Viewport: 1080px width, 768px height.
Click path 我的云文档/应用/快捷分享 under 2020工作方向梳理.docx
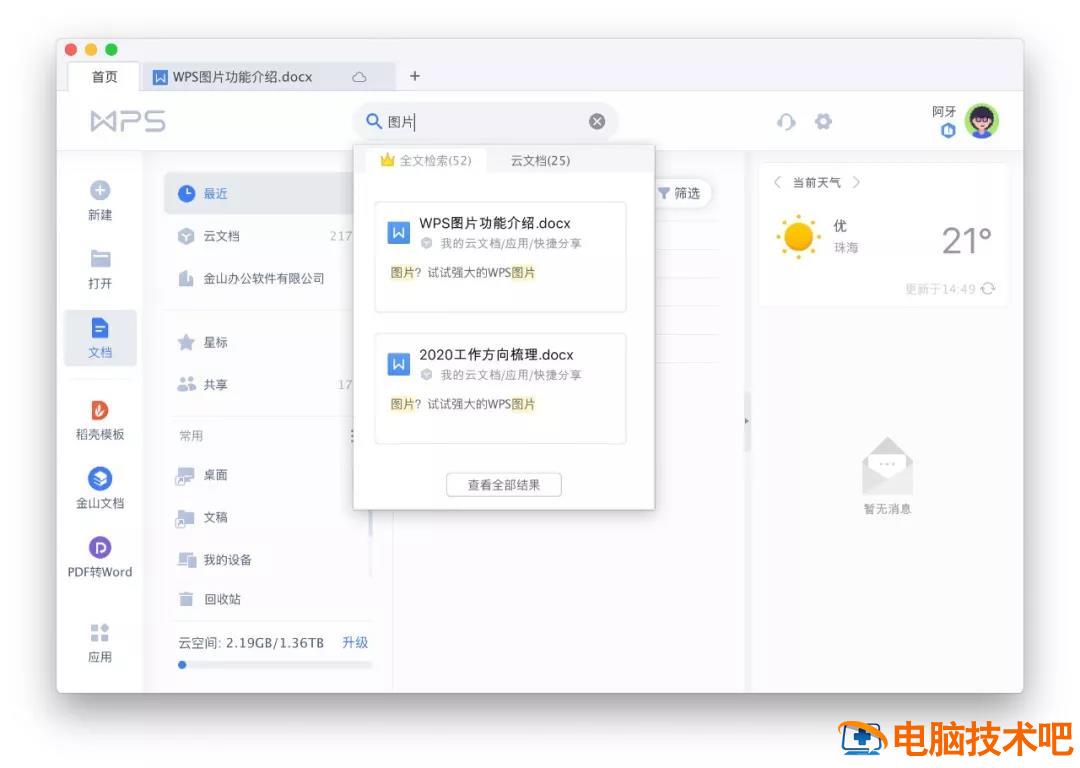click(x=511, y=375)
